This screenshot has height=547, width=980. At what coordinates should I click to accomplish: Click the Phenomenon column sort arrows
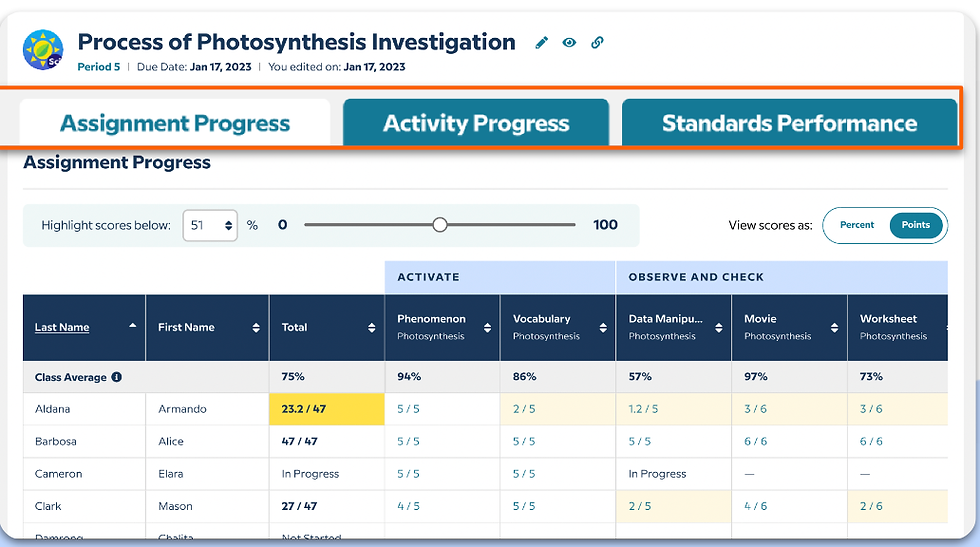(x=488, y=328)
